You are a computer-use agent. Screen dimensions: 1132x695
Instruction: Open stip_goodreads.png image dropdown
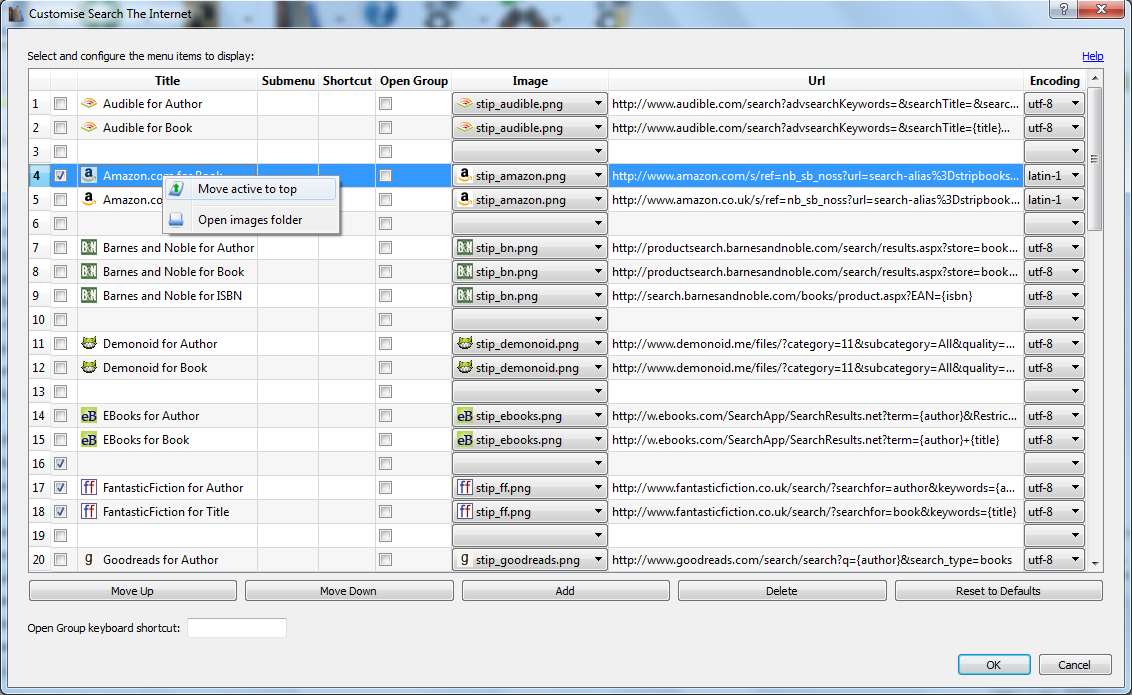530,559
